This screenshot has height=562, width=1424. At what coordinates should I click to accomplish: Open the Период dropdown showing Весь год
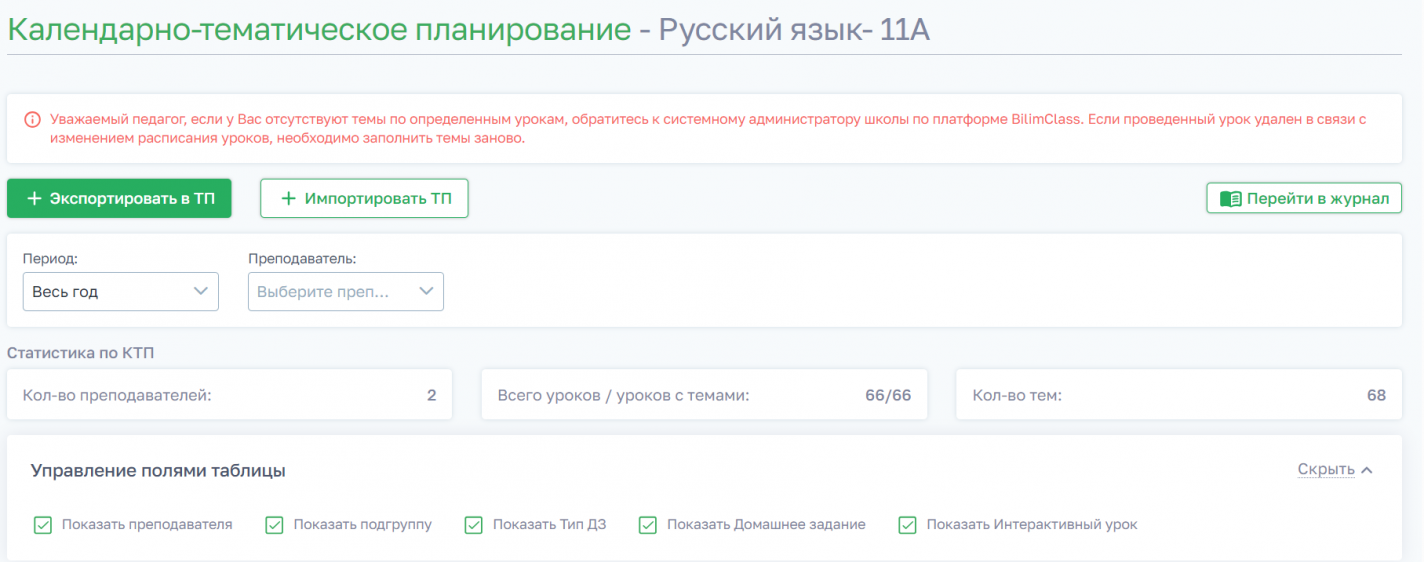pos(120,292)
